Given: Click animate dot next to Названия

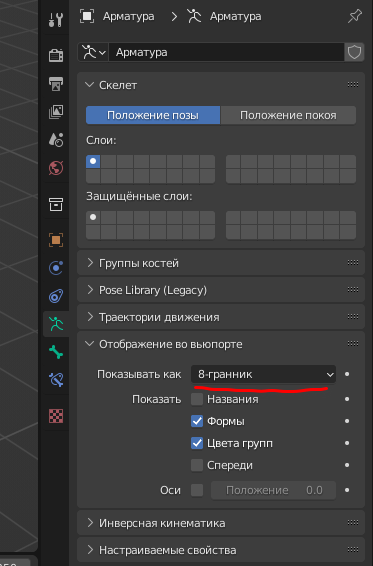Looking at the screenshot, I should click(x=347, y=399).
